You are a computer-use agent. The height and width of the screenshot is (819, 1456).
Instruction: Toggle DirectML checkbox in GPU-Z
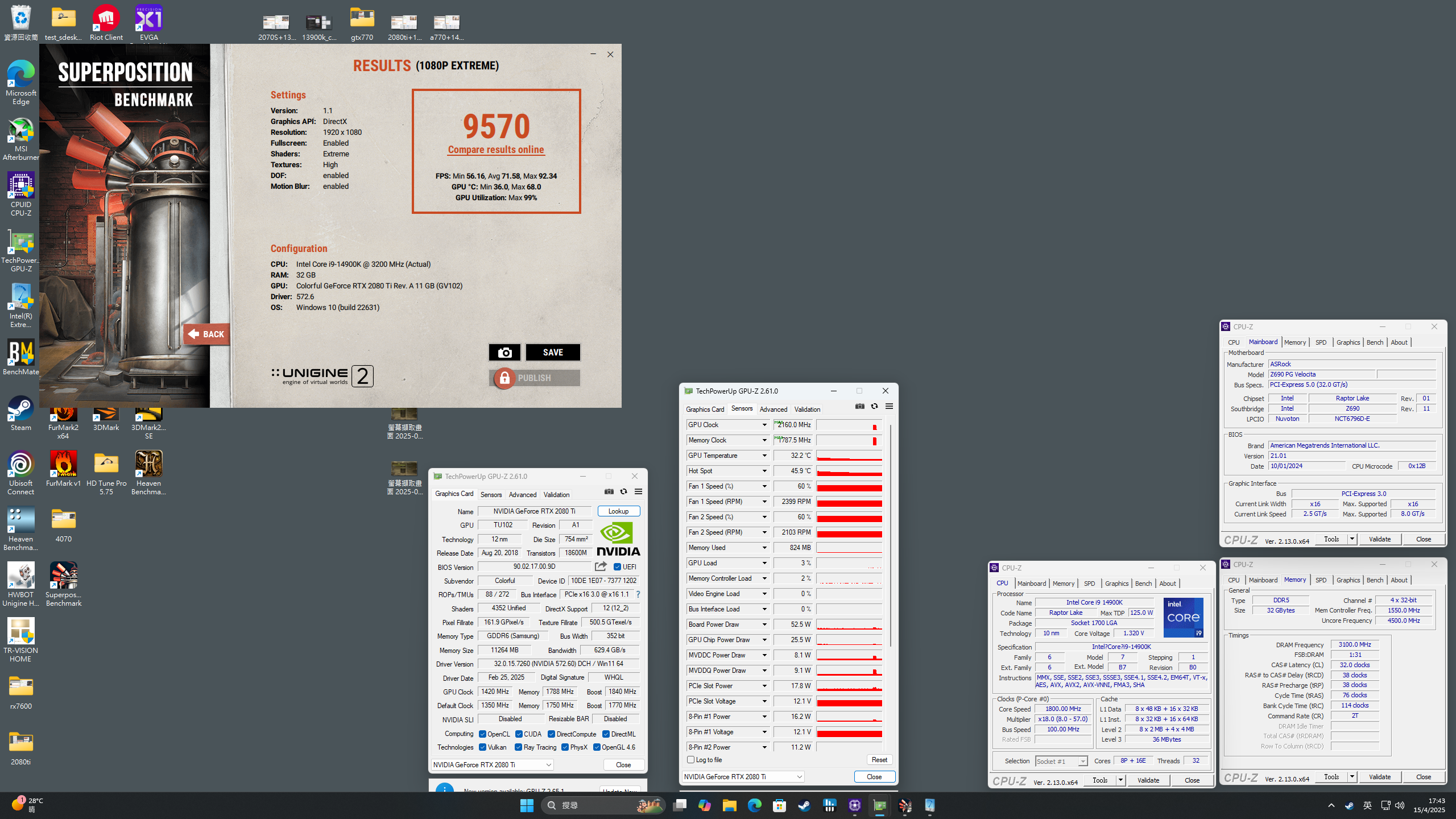click(606, 734)
